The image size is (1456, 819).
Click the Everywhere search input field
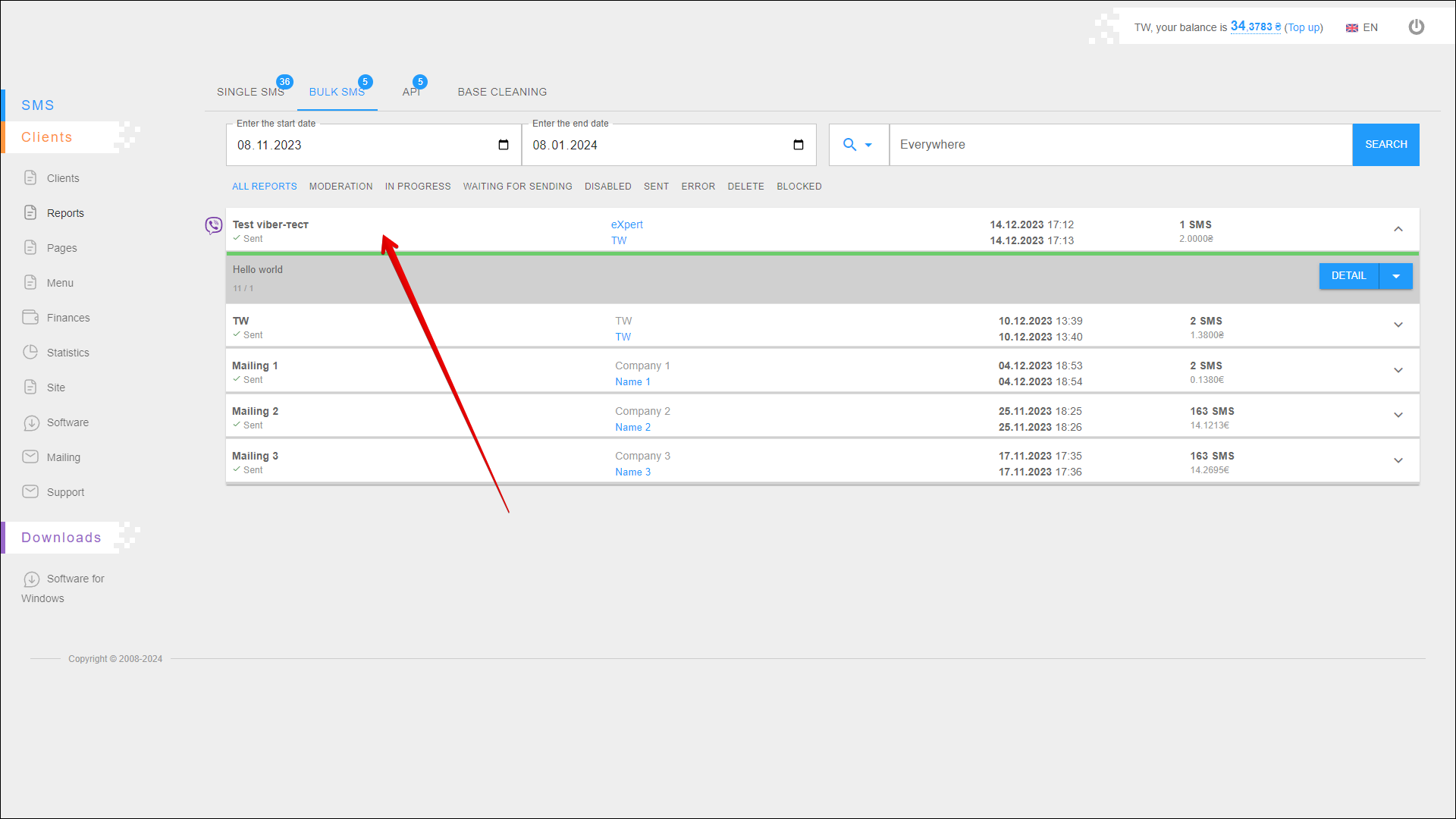pos(1119,145)
